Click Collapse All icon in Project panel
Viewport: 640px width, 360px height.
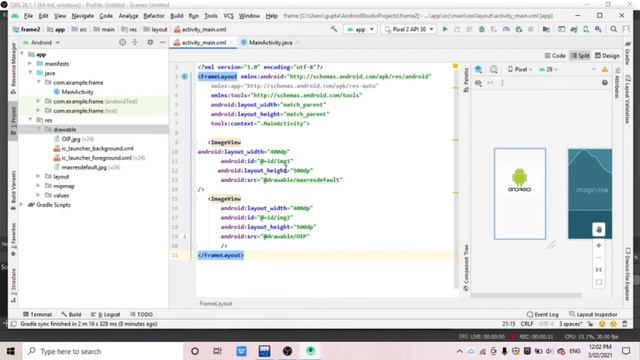coord(135,42)
